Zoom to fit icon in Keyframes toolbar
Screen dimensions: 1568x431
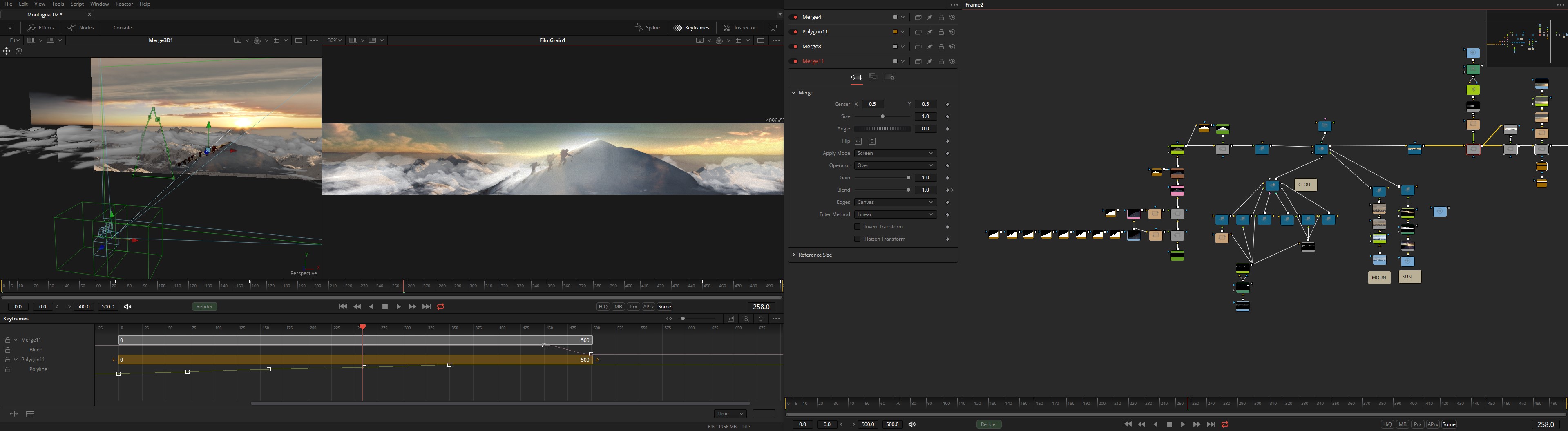click(x=731, y=319)
